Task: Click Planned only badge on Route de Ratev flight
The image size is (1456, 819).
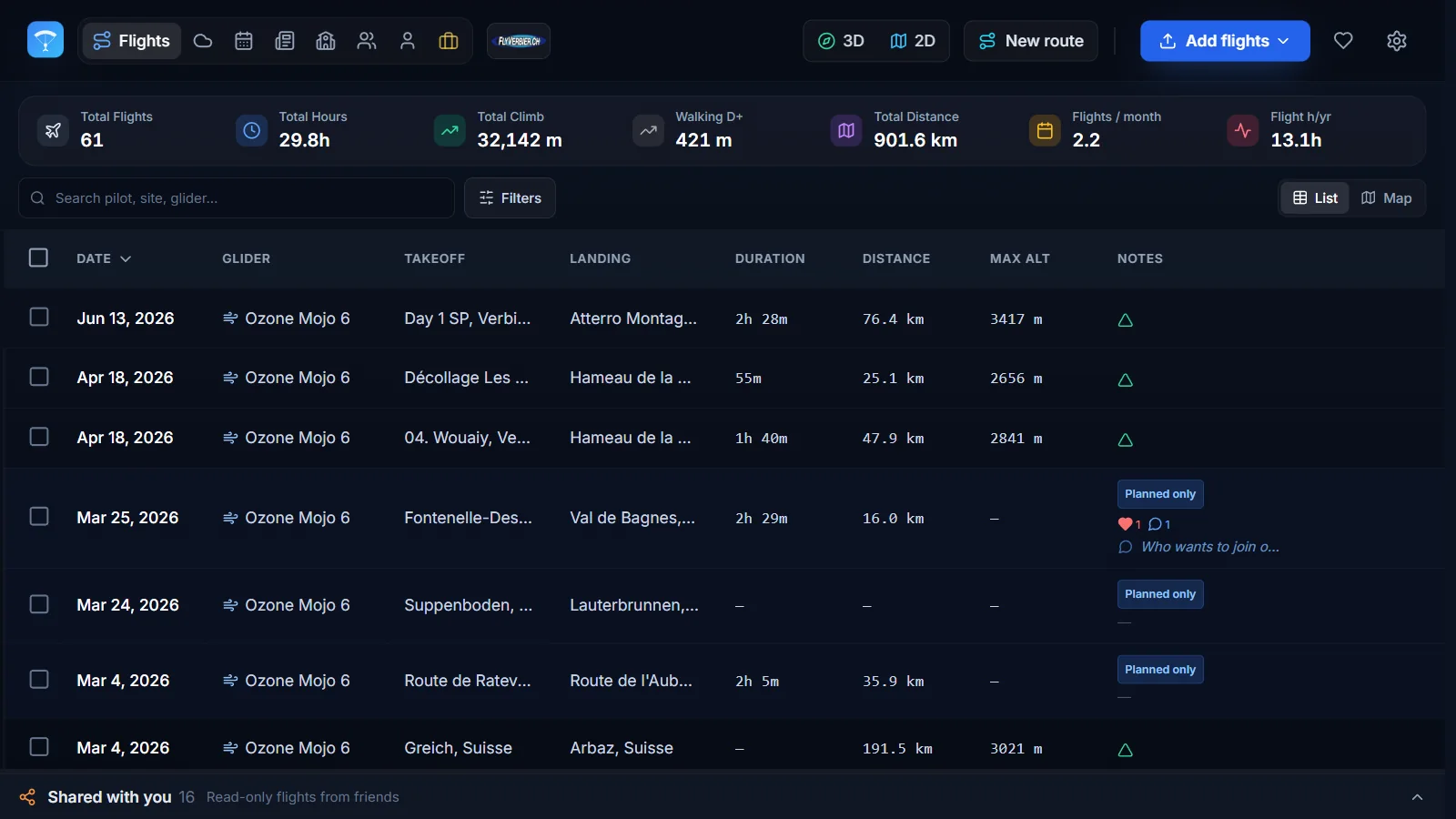Action: (1160, 670)
